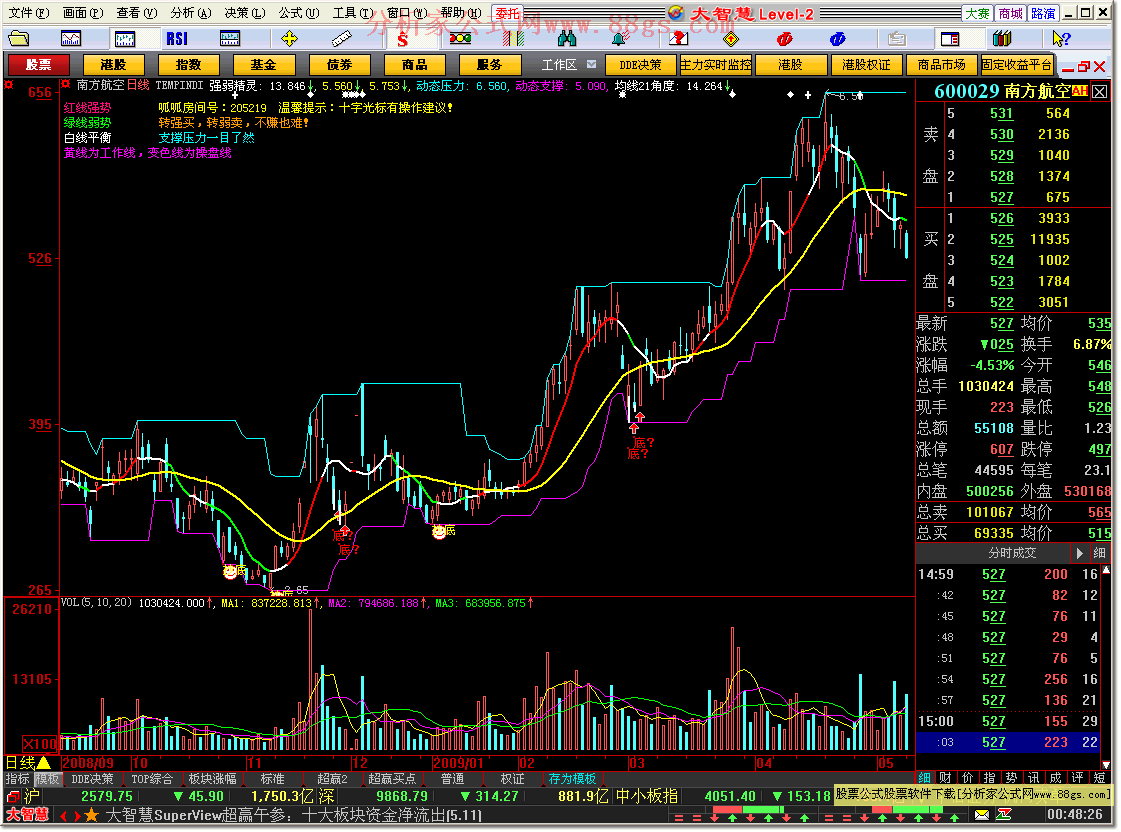
Task: Click the 大智慧 logo in status bar
Action: pos(27,814)
